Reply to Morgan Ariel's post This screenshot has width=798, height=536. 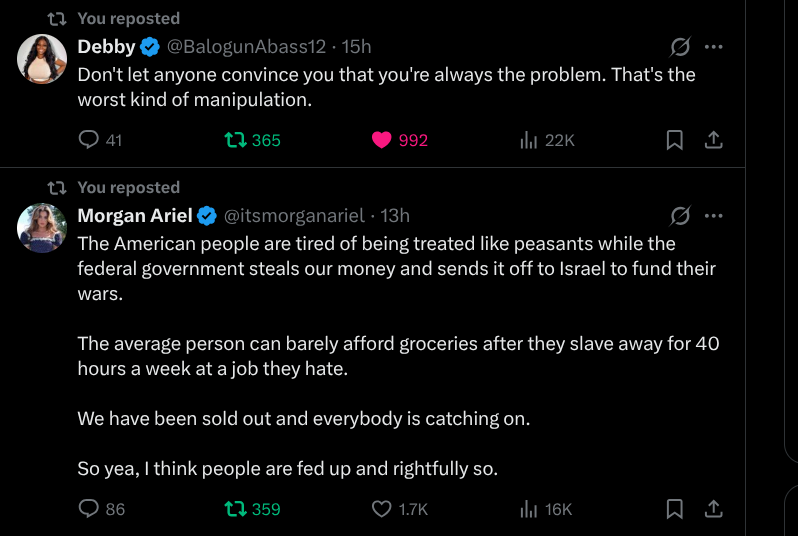tap(89, 509)
